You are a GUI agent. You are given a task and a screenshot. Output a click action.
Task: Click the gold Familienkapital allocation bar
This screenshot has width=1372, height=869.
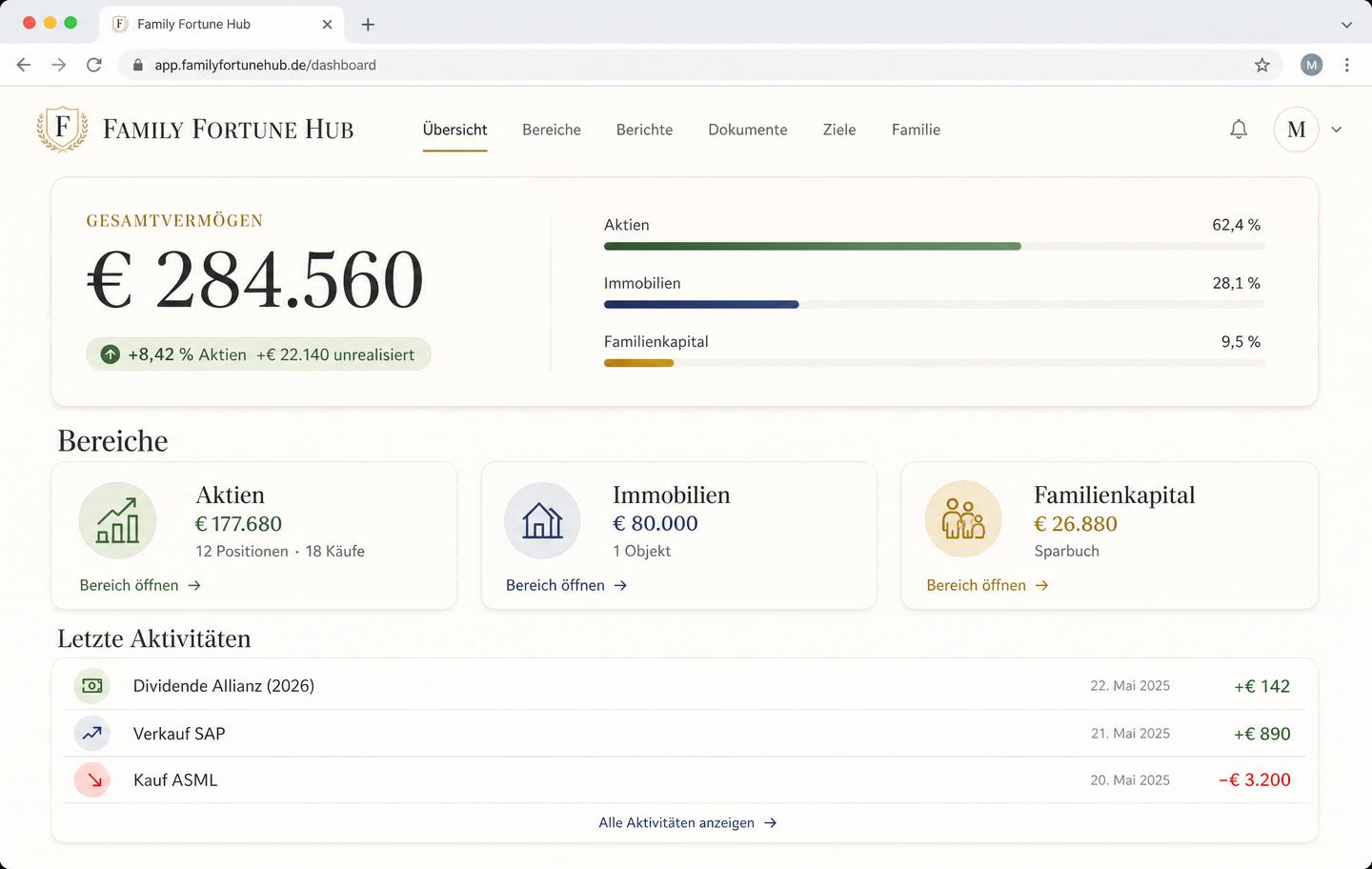638,363
